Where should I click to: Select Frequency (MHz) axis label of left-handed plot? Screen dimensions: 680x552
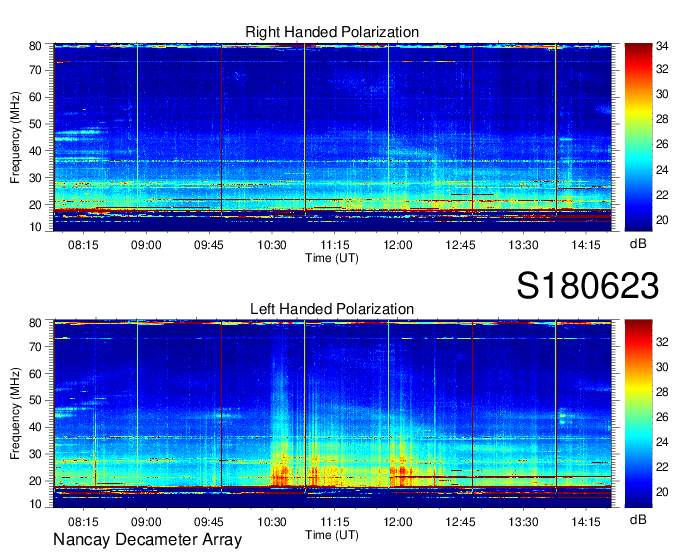click(16, 414)
